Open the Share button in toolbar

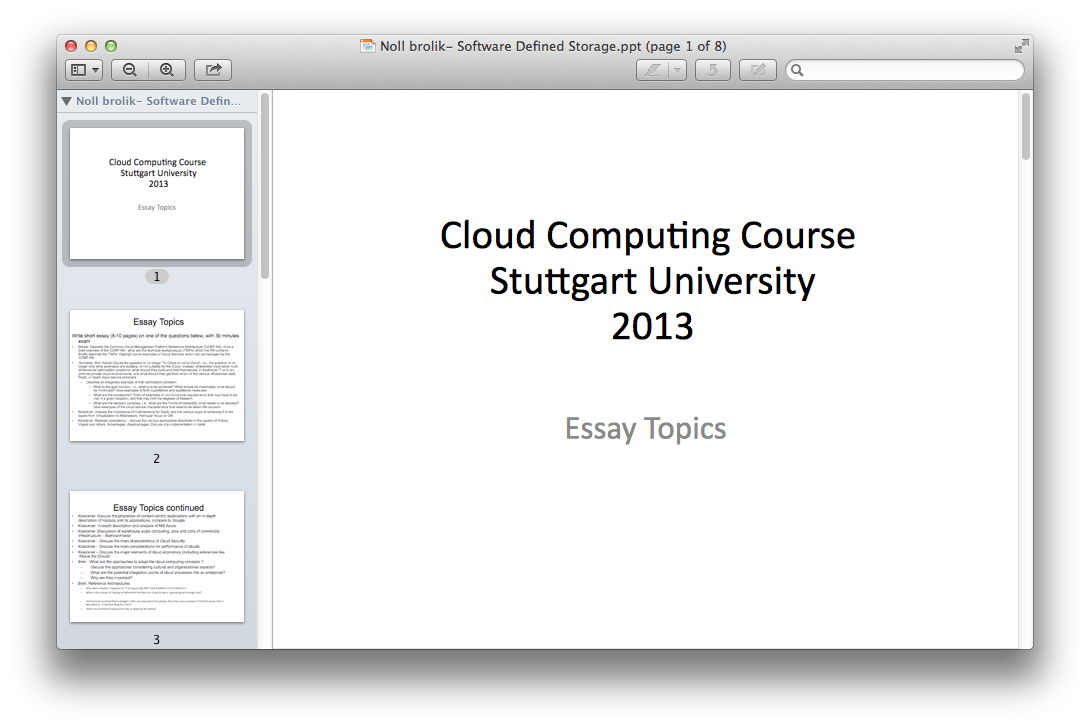point(213,70)
